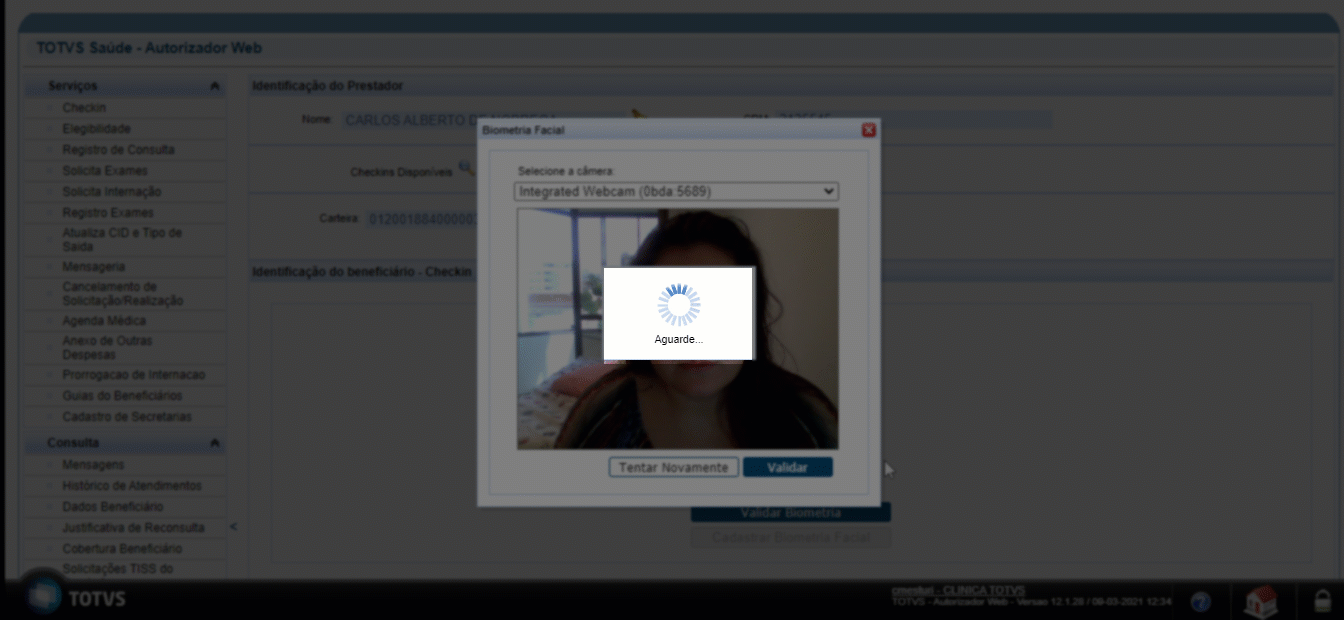
Task: Open Registro Exames
Action: click(x=108, y=213)
